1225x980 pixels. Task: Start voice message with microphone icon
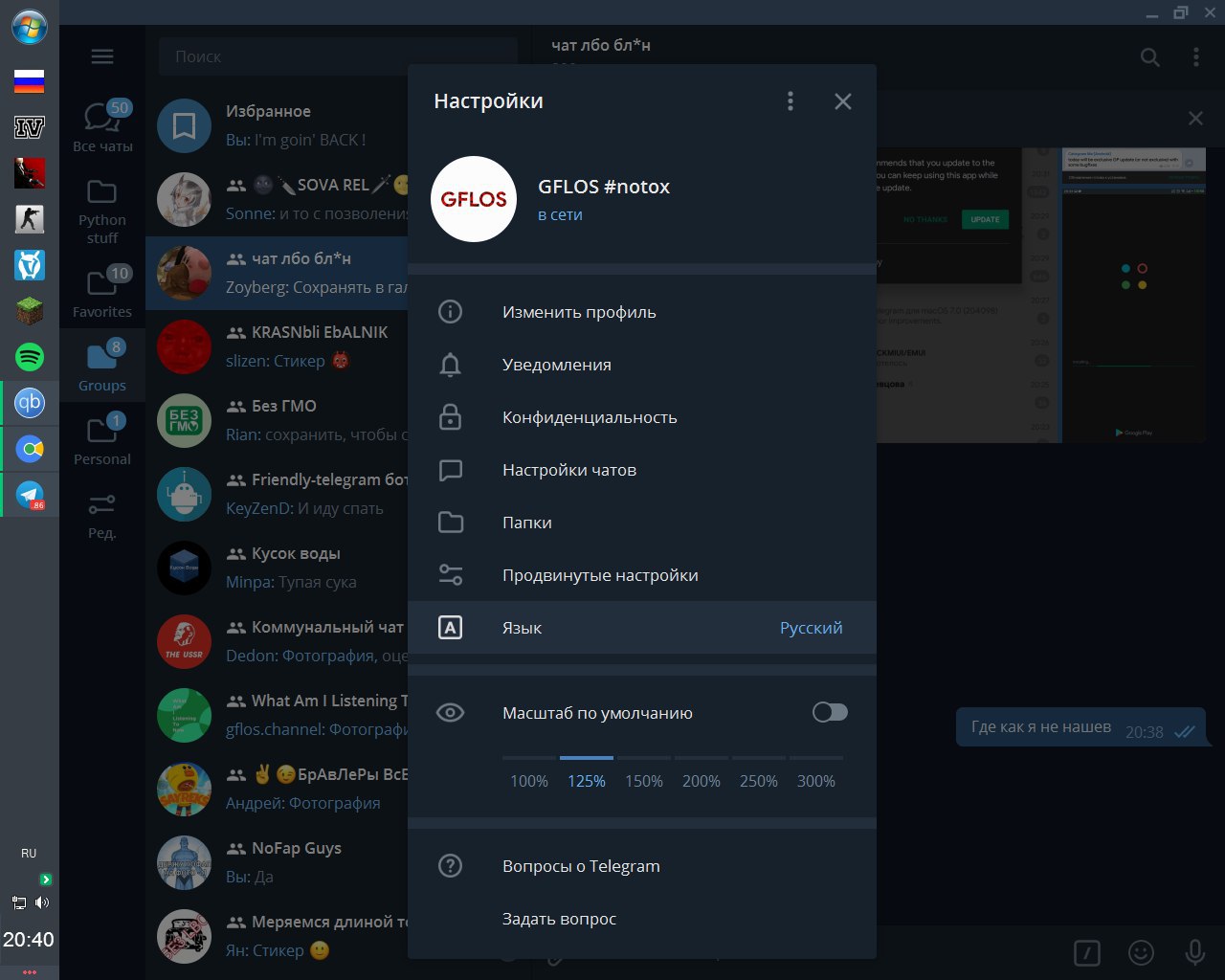coord(1194,952)
